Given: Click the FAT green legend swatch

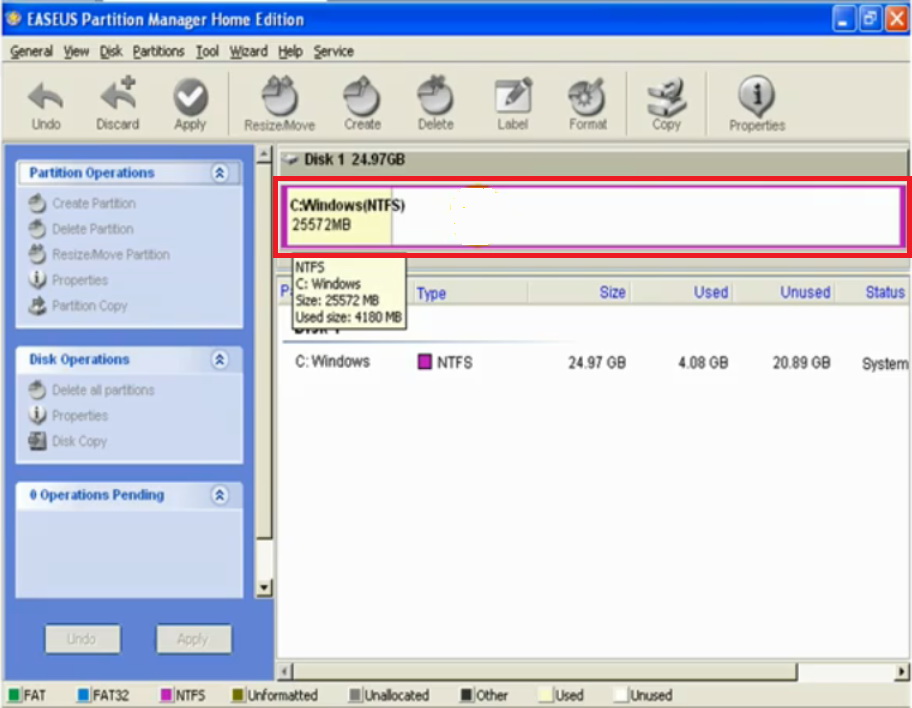Looking at the screenshot, I should [x=15, y=695].
